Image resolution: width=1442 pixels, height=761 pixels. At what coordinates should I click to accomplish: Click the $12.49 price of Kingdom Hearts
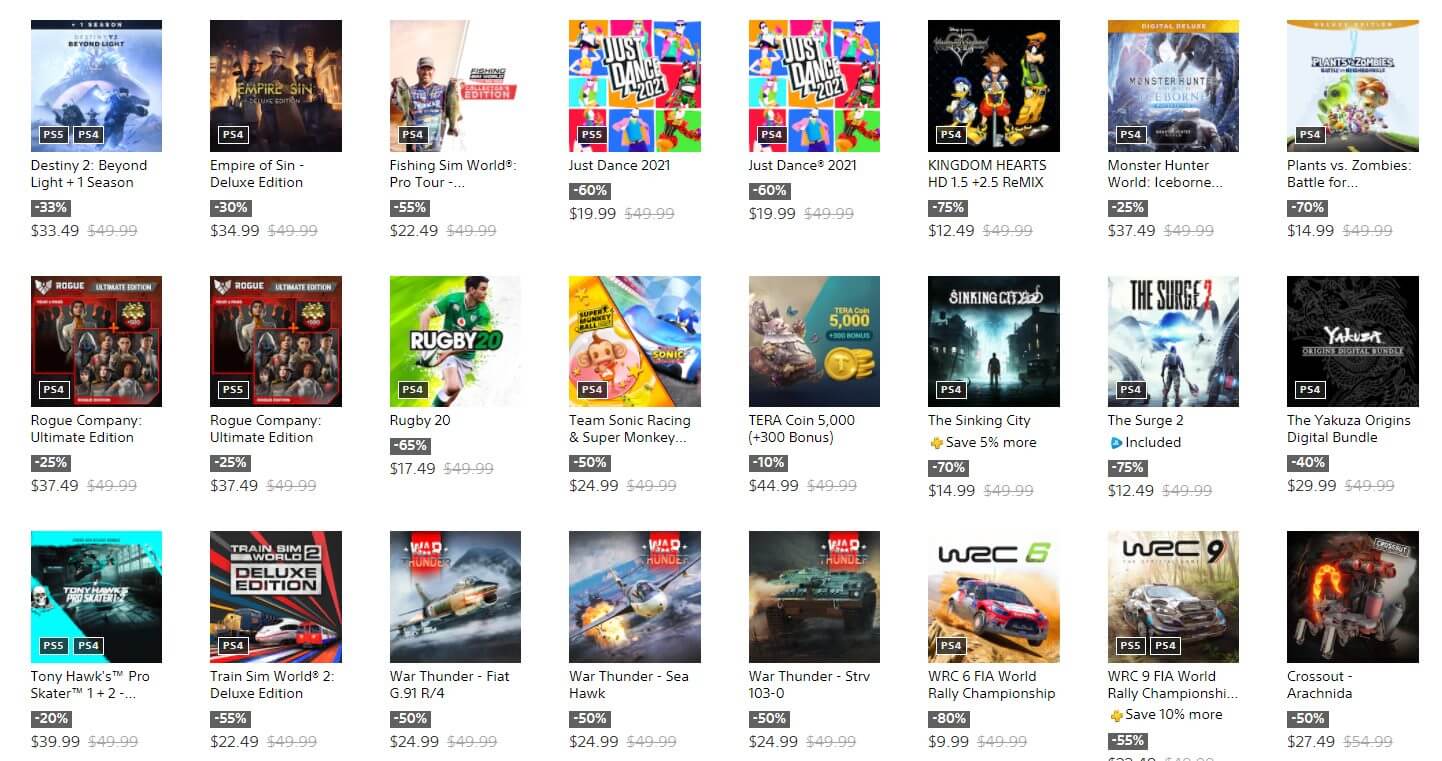951,230
